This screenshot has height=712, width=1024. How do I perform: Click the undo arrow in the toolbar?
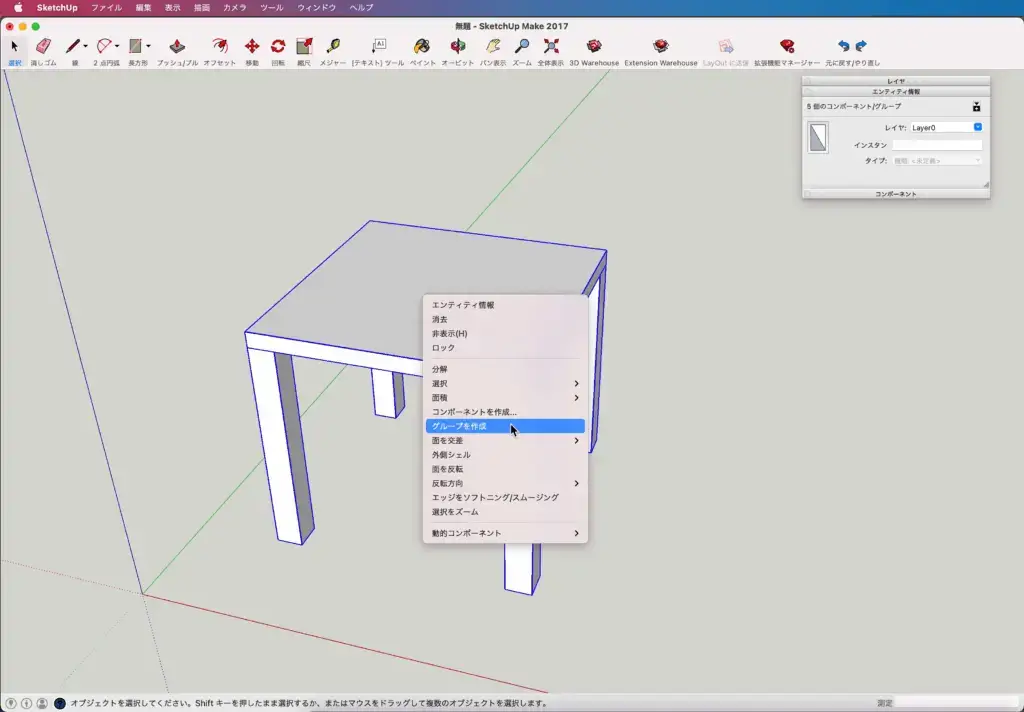pyautogui.click(x=844, y=46)
